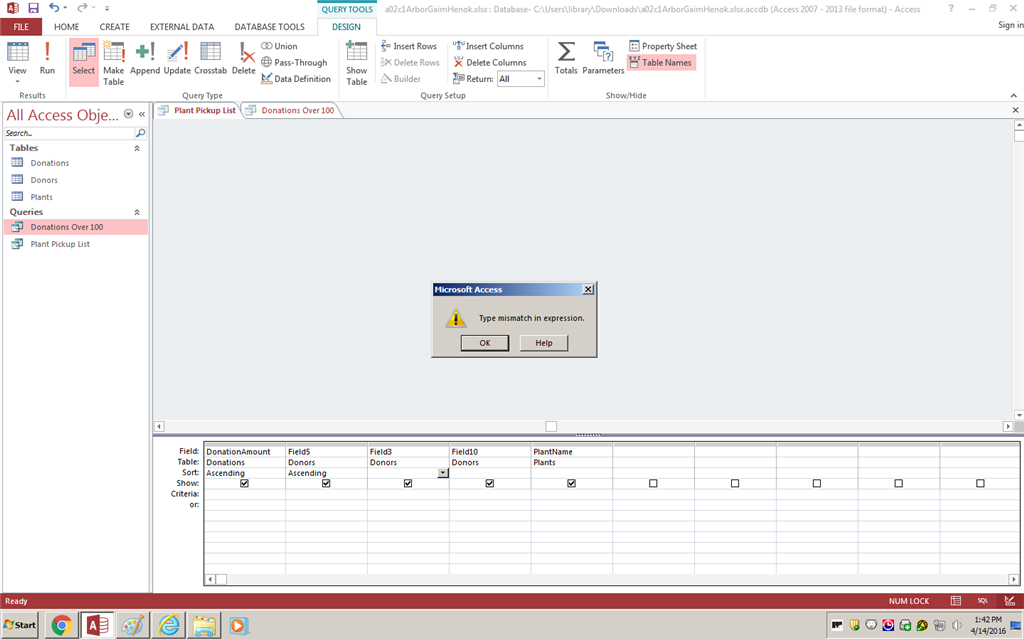
Task: Open the Show Table dialog
Action: point(357,63)
